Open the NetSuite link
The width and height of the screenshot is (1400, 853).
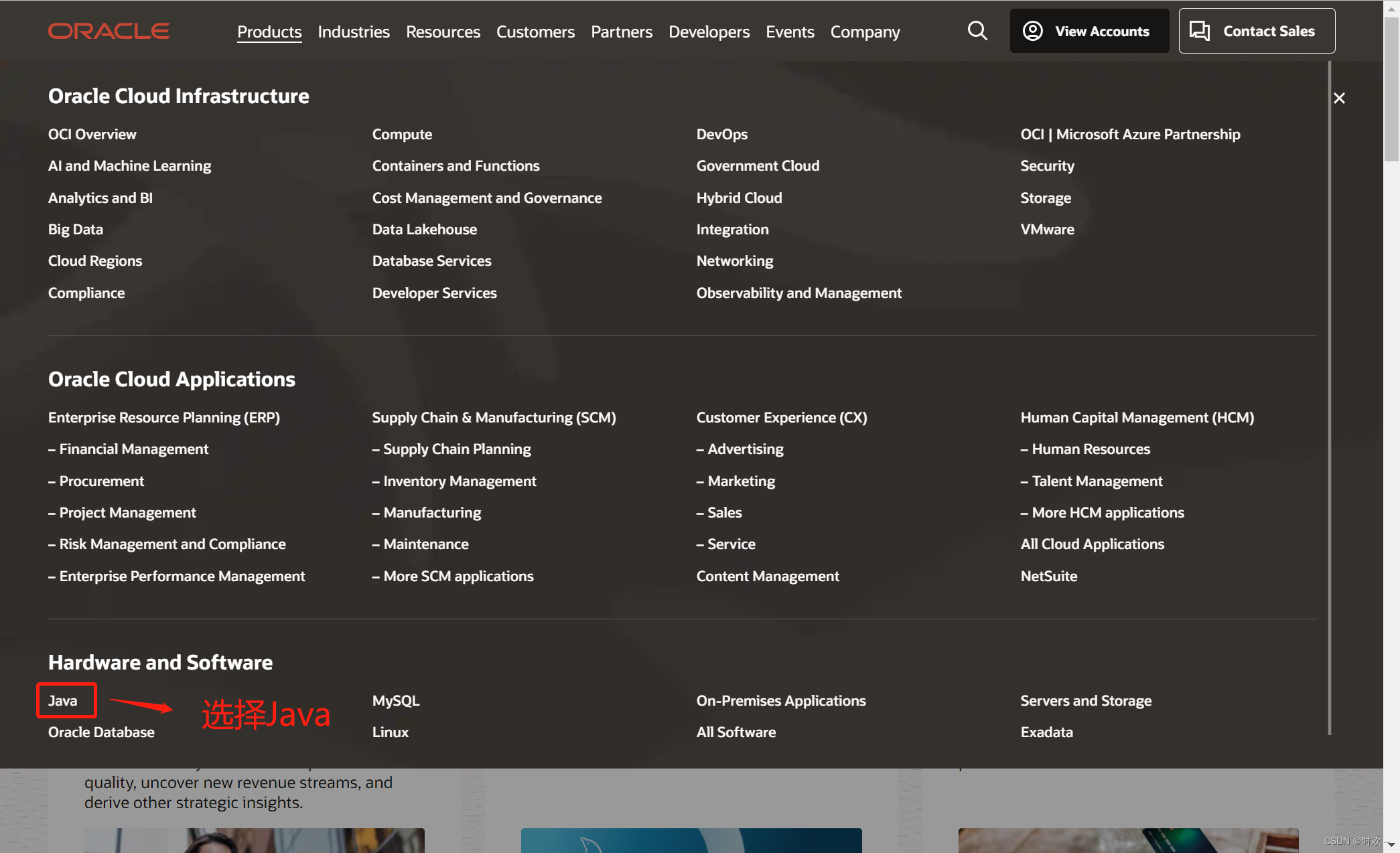tap(1048, 576)
